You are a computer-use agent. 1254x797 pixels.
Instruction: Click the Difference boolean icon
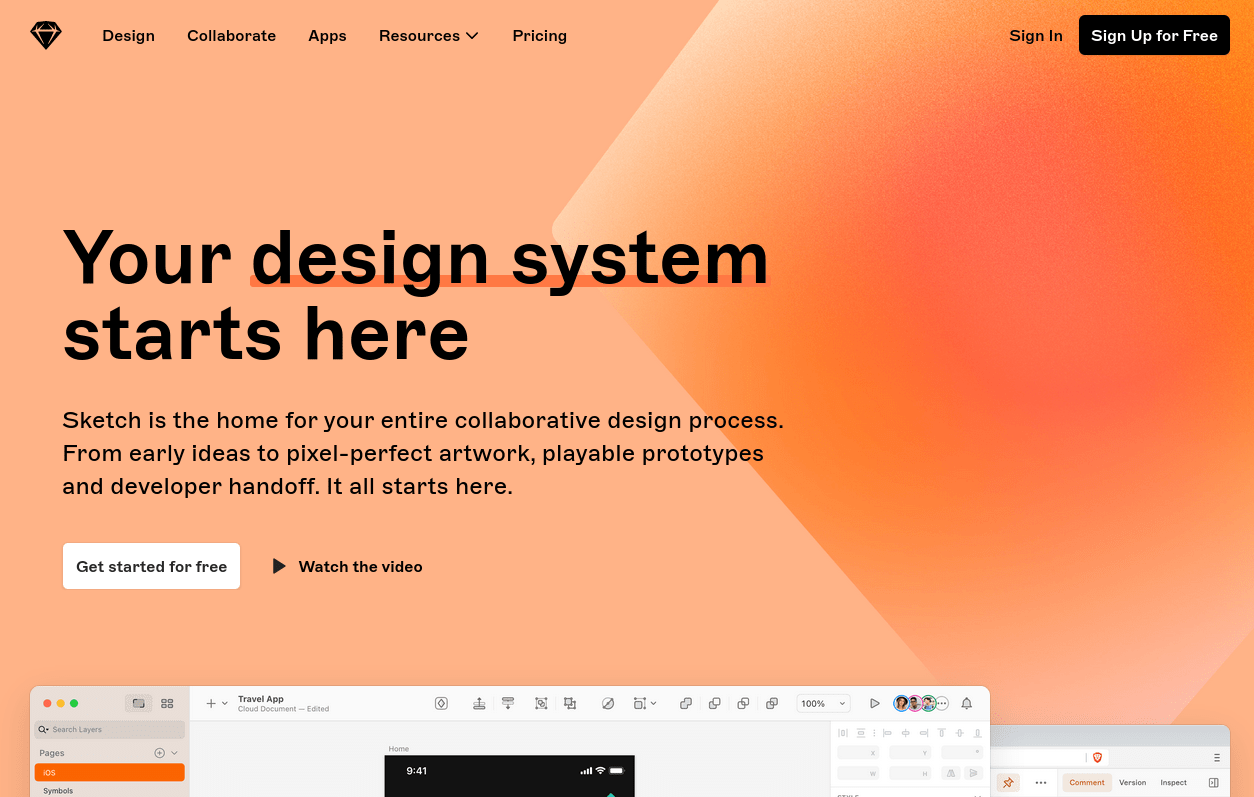coord(772,703)
